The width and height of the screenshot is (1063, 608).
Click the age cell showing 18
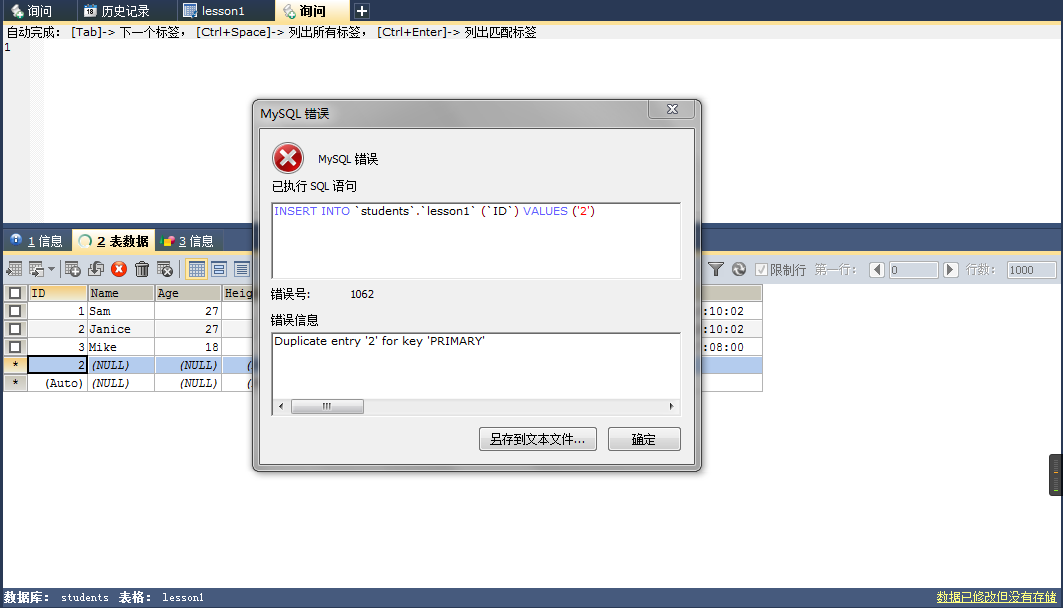click(188, 347)
